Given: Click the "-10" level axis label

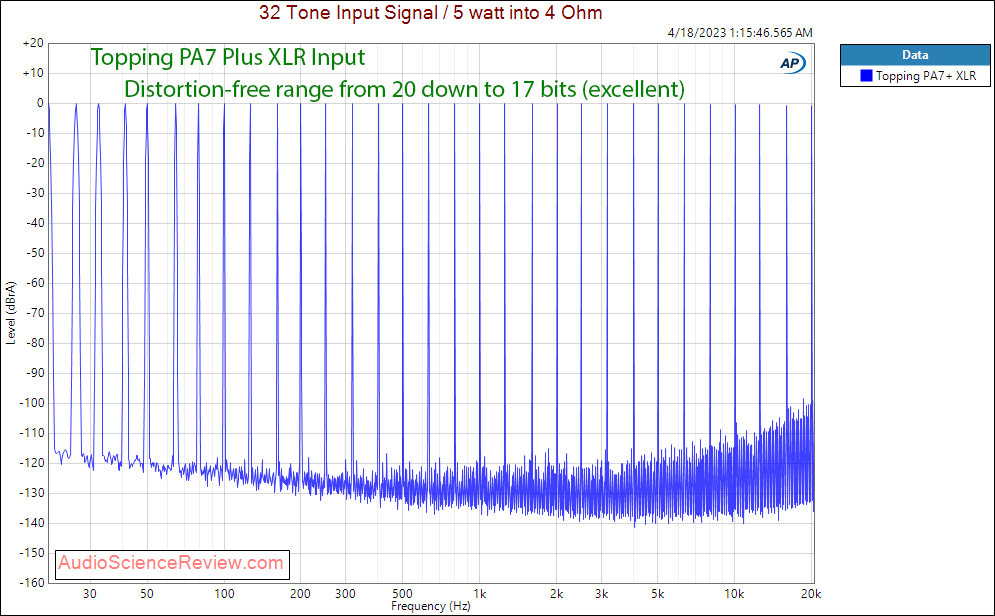Looking at the screenshot, I should (34, 133).
